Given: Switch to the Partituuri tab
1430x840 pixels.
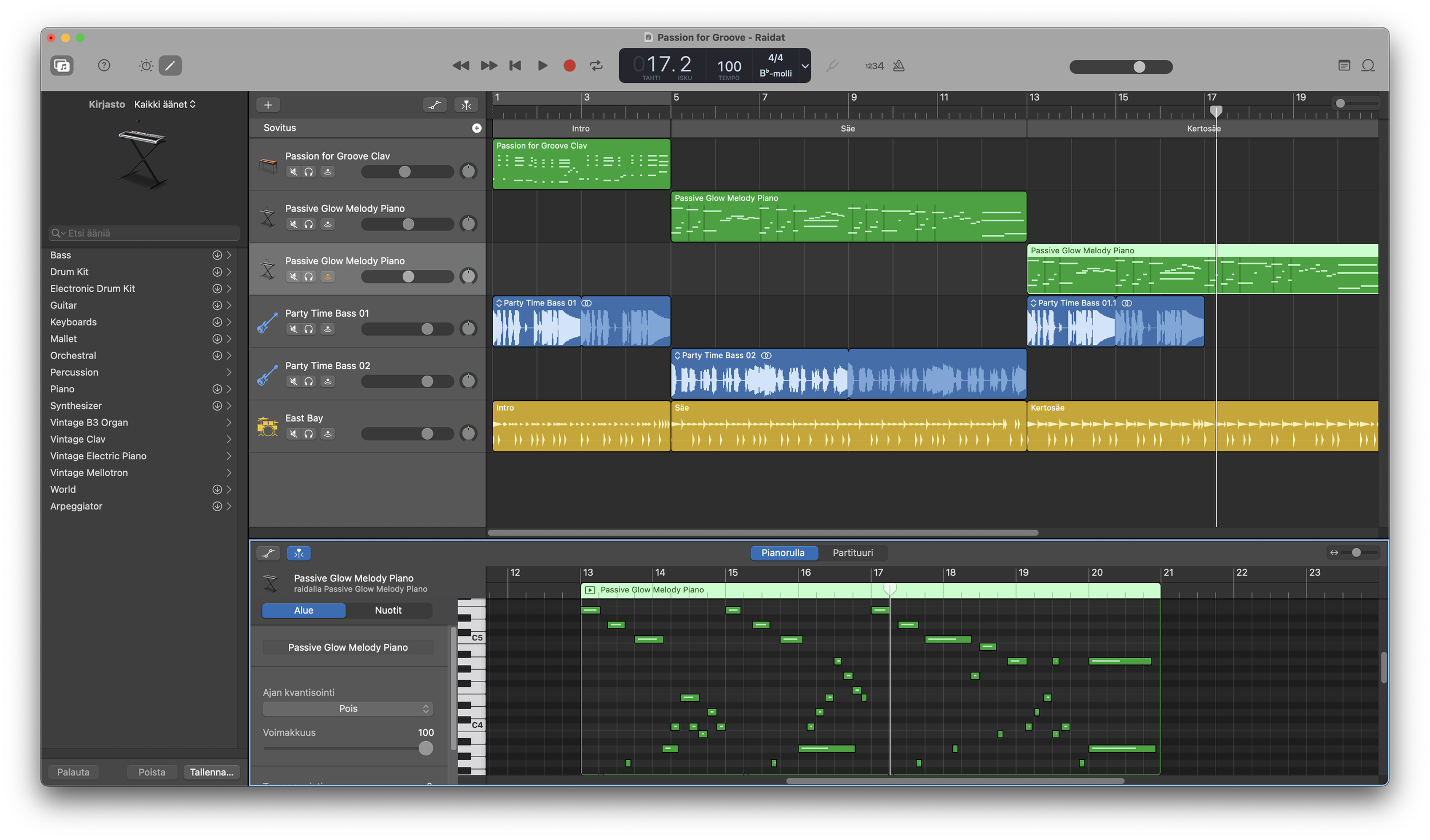Looking at the screenshot, I should click(x=852, y=552).
